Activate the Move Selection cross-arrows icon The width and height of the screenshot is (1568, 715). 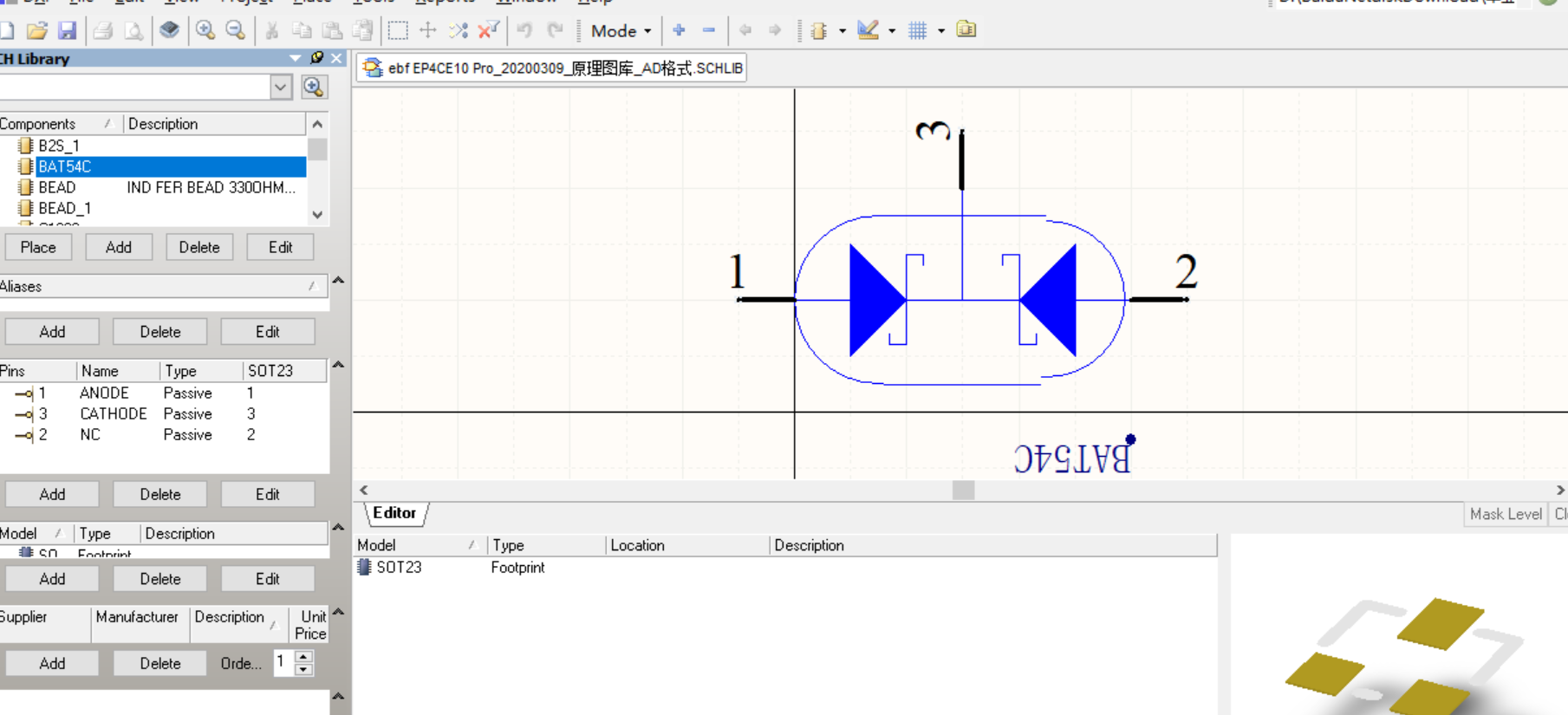pyautogui.click(x=427, y=30)
